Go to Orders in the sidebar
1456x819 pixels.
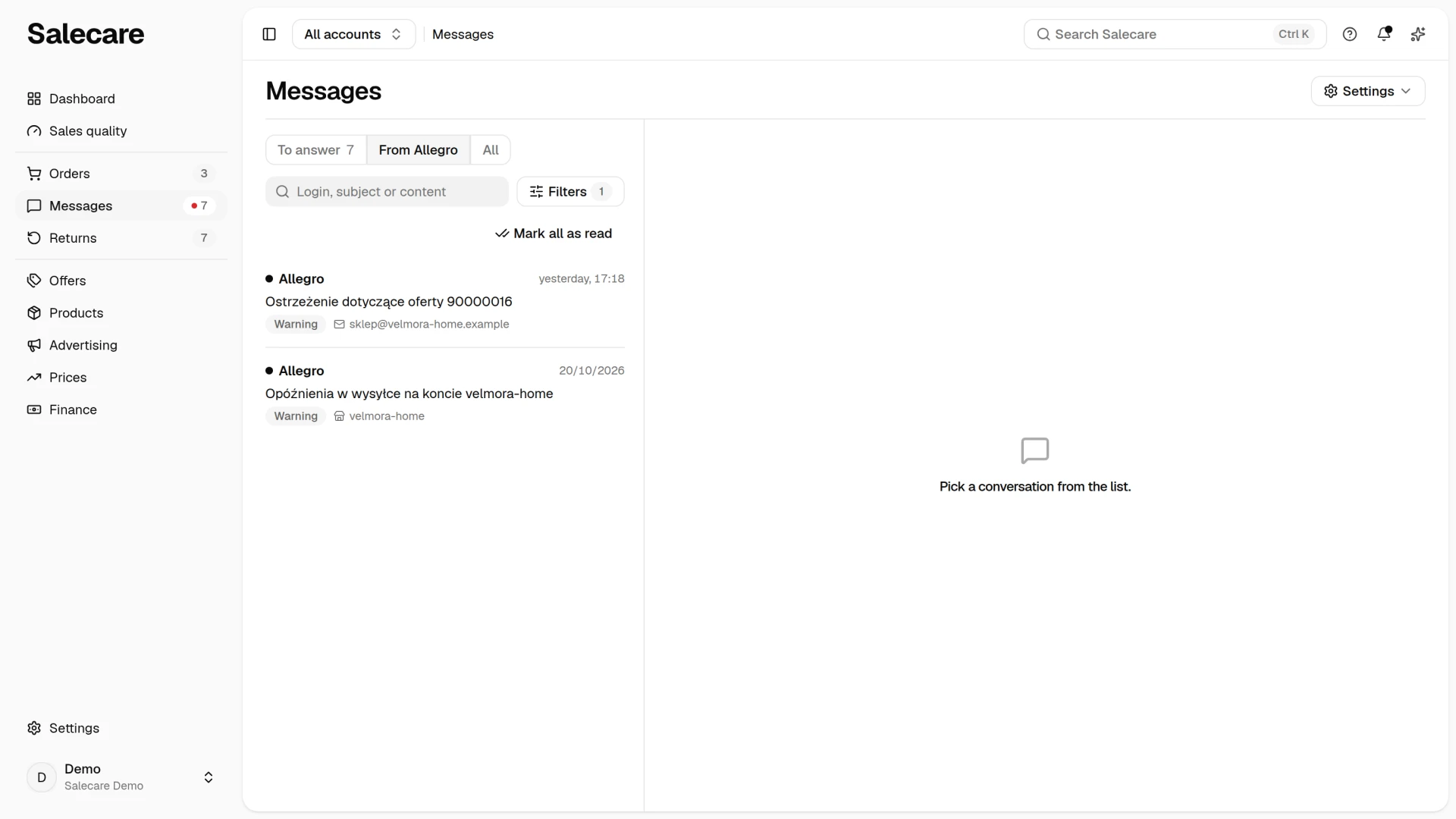(121, 174)
